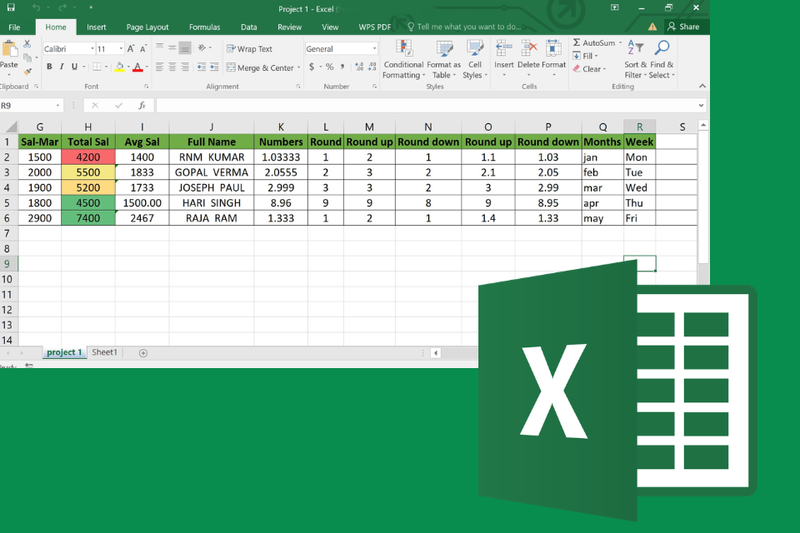This screenshot has height=533, width=800.
Task: Click Increase Decimal icon
Action: tap(359, 67)
